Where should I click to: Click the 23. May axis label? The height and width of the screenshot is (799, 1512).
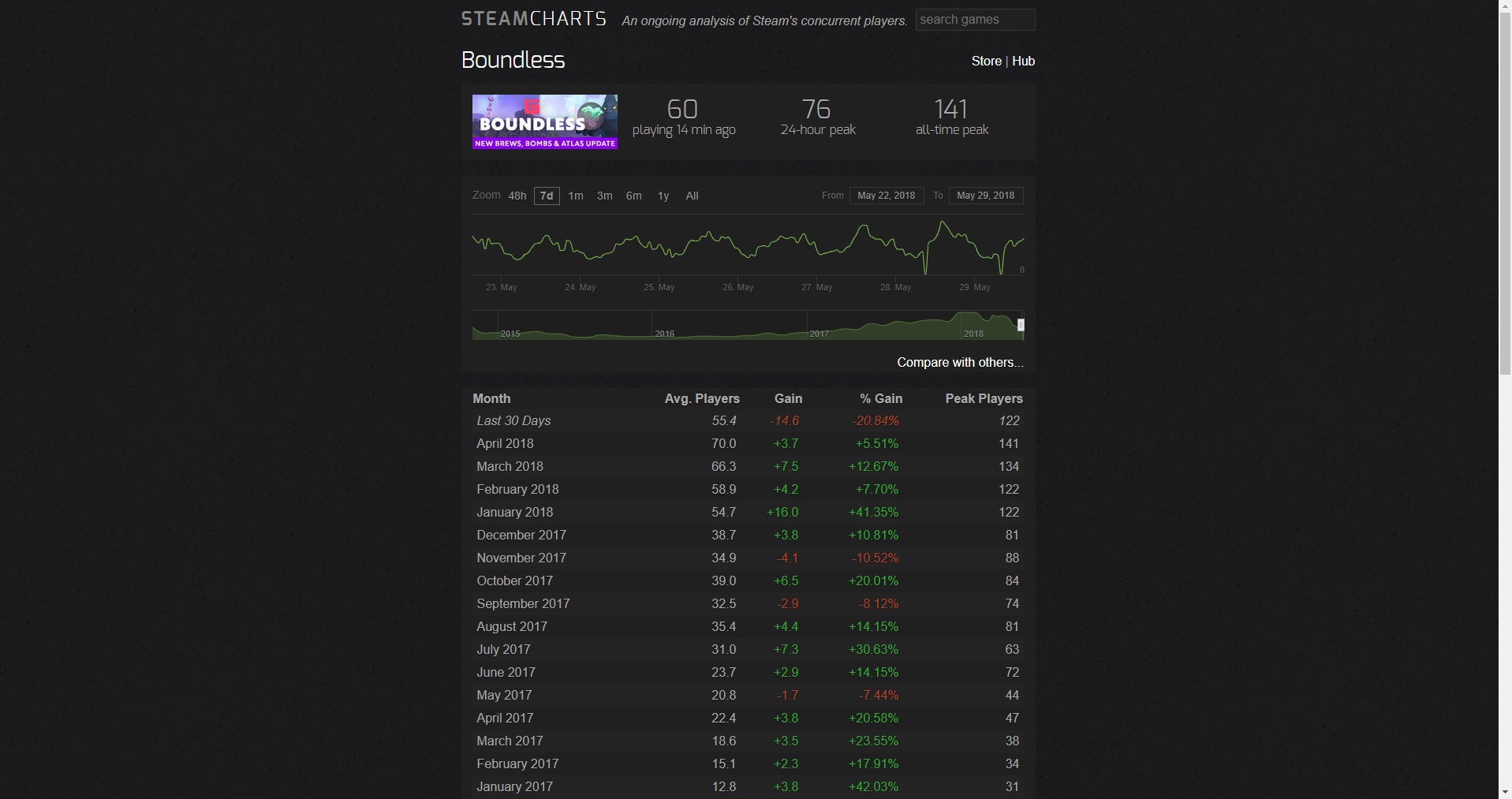(x=502, y=287)
